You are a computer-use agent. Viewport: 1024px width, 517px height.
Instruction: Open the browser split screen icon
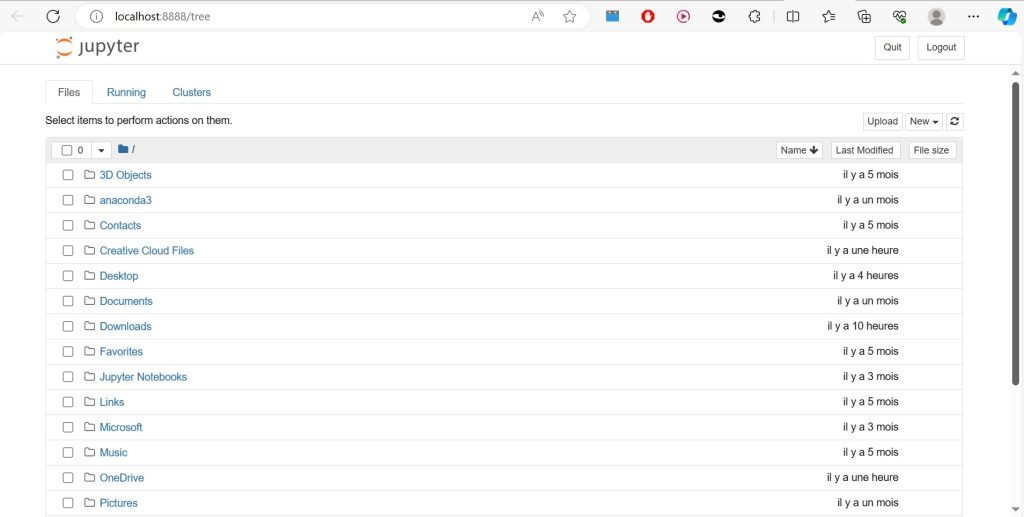coord(793,16)
